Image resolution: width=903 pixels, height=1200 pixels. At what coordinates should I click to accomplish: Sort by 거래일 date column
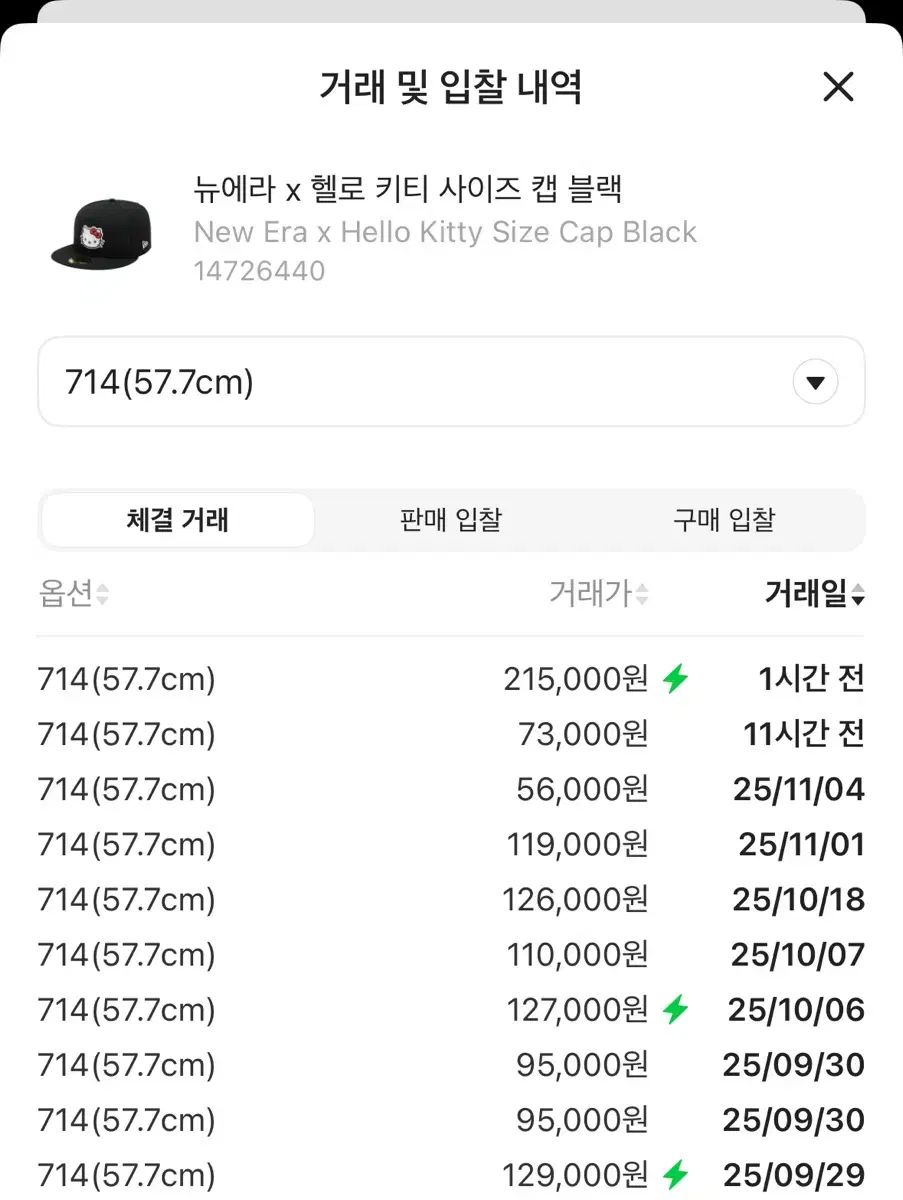click(x=814, y=595)
